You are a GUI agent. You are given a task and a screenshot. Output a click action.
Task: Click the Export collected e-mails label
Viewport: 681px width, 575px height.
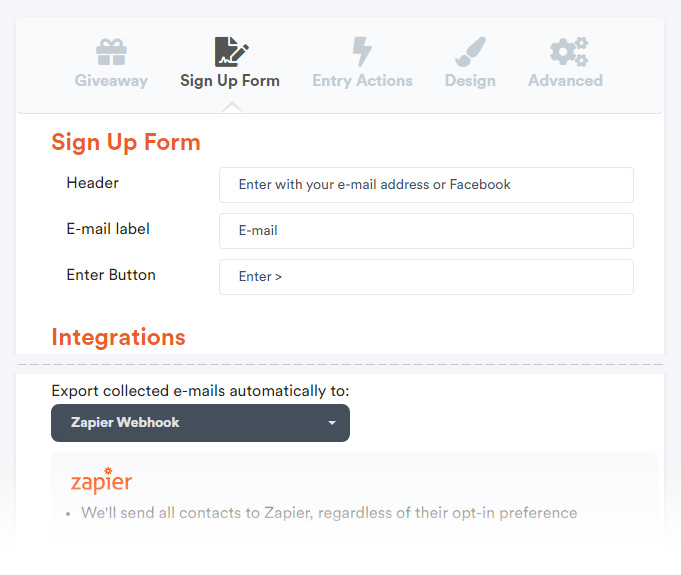click(200, 391)
